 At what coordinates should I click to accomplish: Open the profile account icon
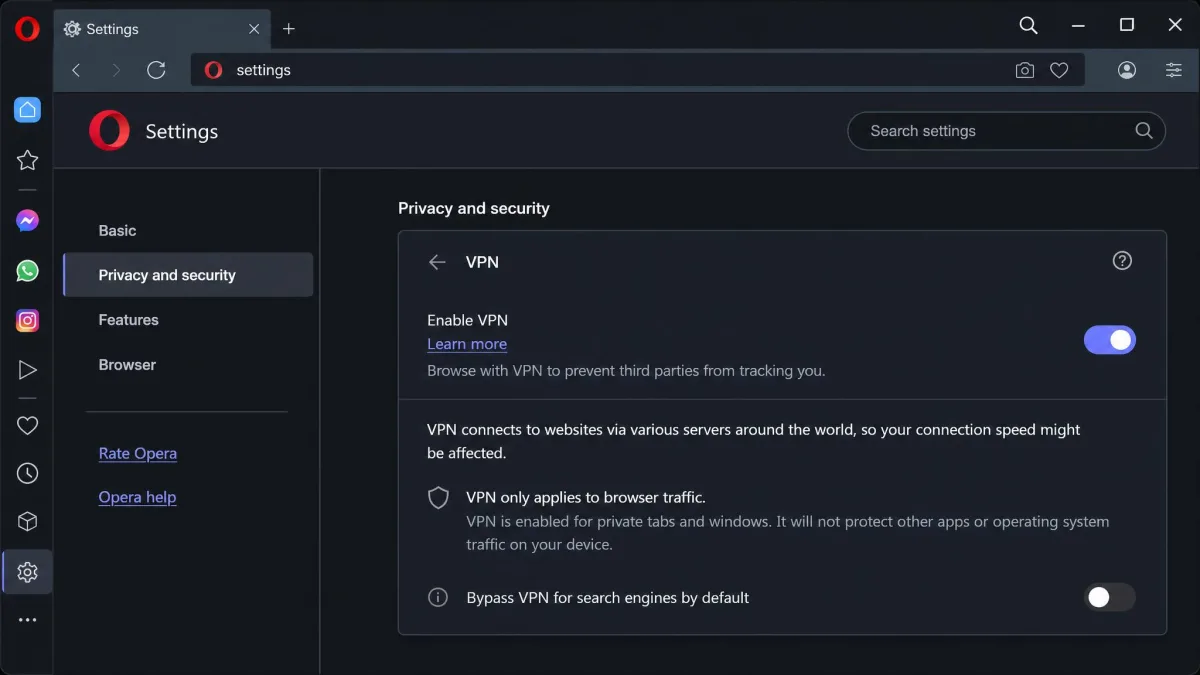point(1127,70)
